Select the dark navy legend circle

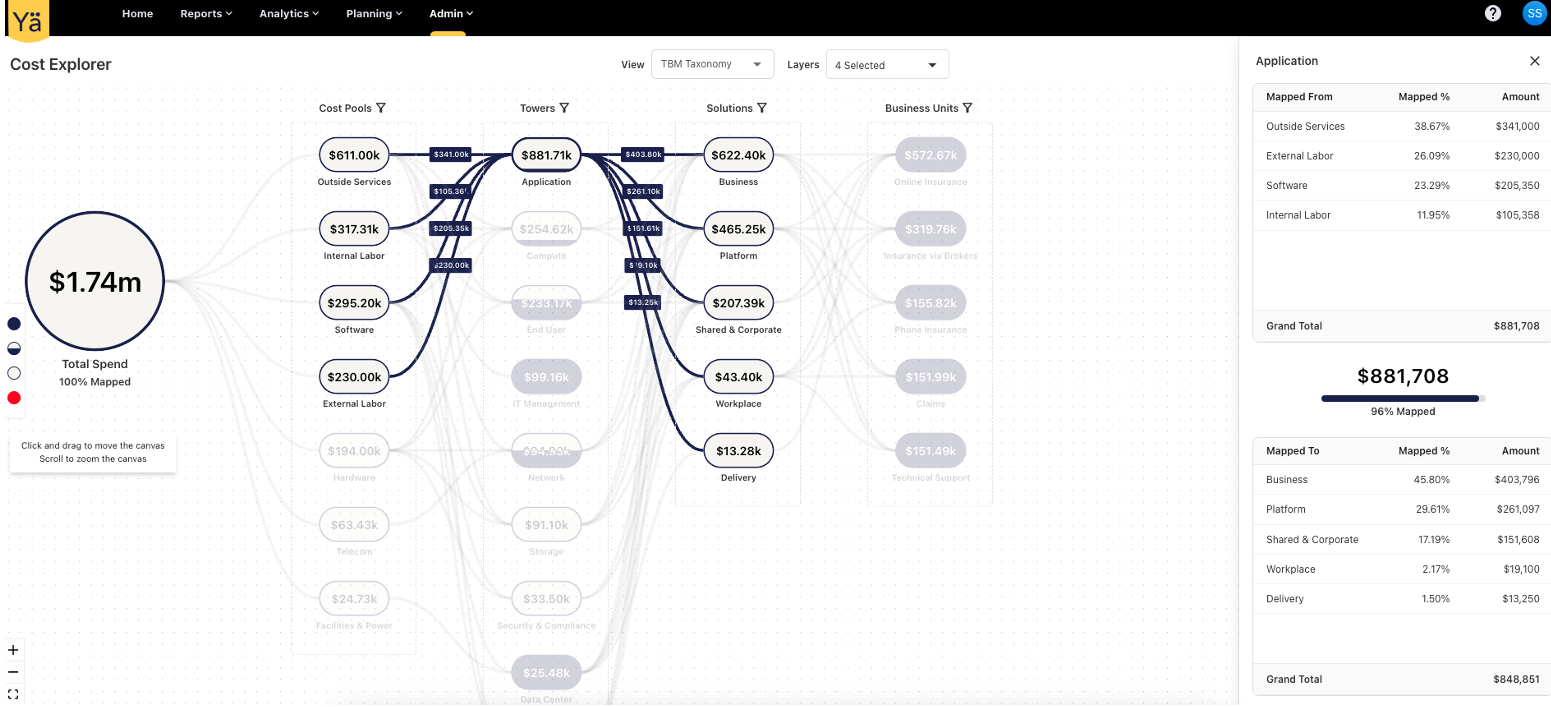coord(14,324)
